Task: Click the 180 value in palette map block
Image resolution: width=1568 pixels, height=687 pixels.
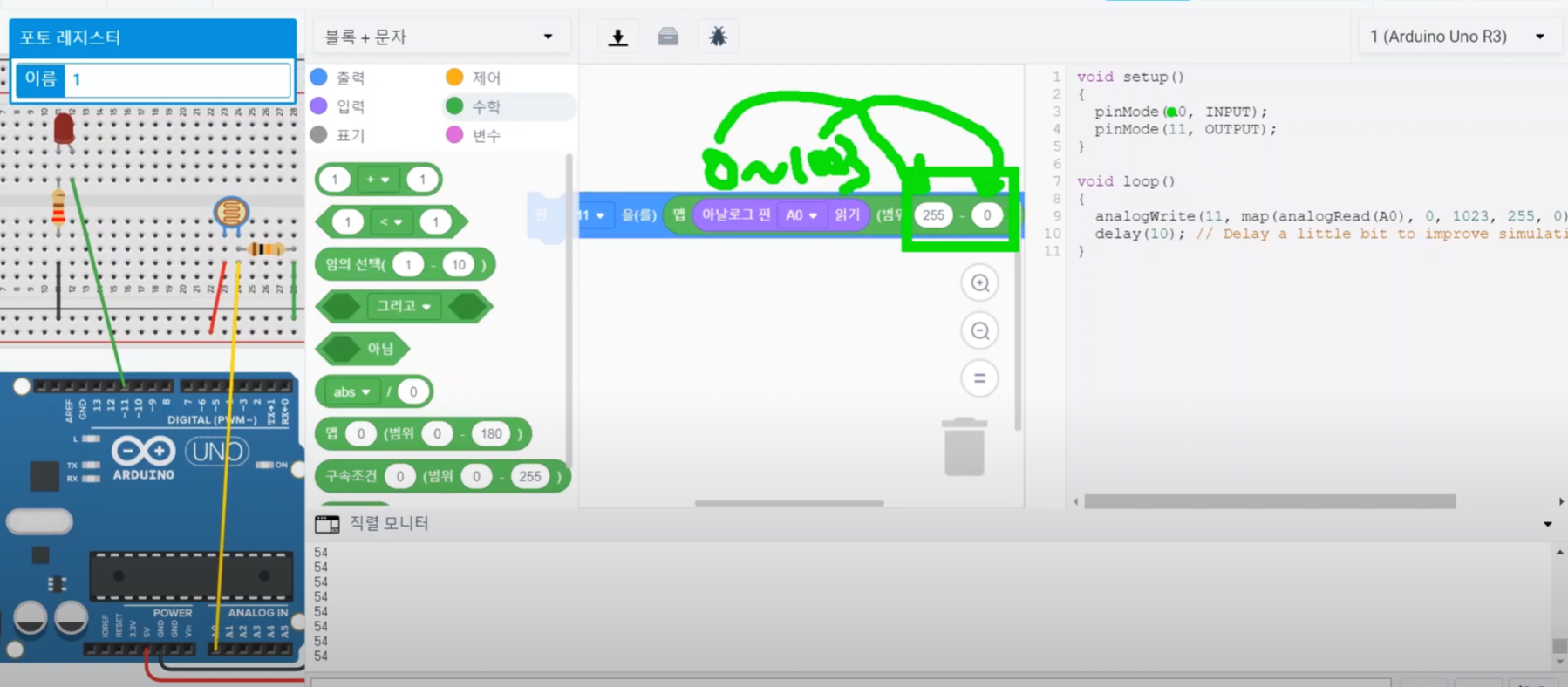Action: click(x=491, y=434)
